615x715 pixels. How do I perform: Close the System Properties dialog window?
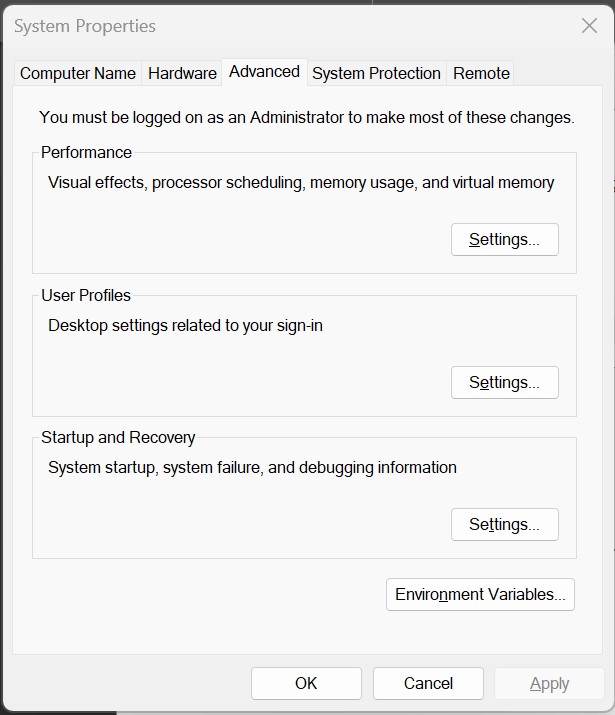click(x=589, y=26)
